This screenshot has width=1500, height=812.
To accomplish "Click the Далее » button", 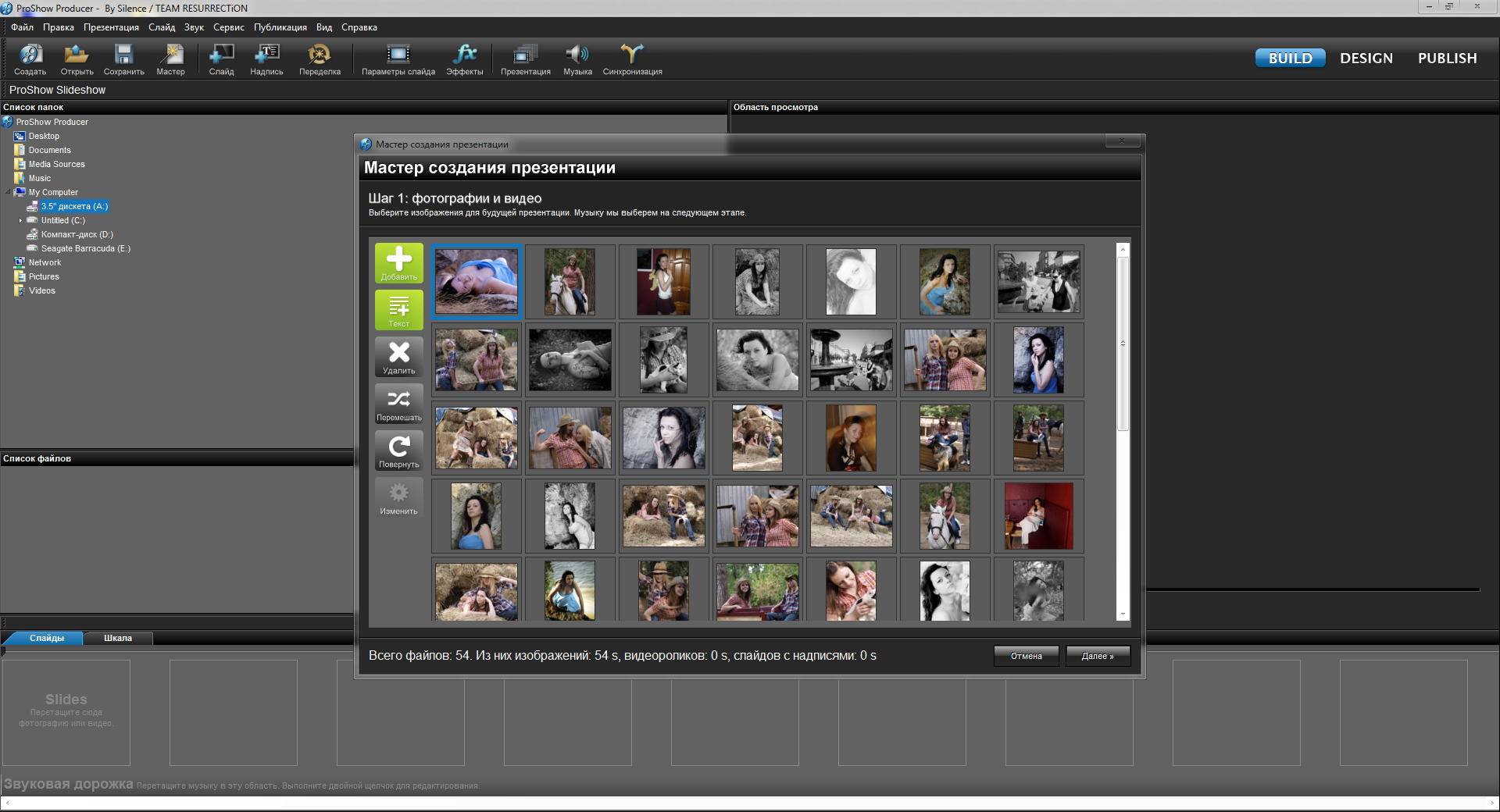I will tap(1098, 656).
